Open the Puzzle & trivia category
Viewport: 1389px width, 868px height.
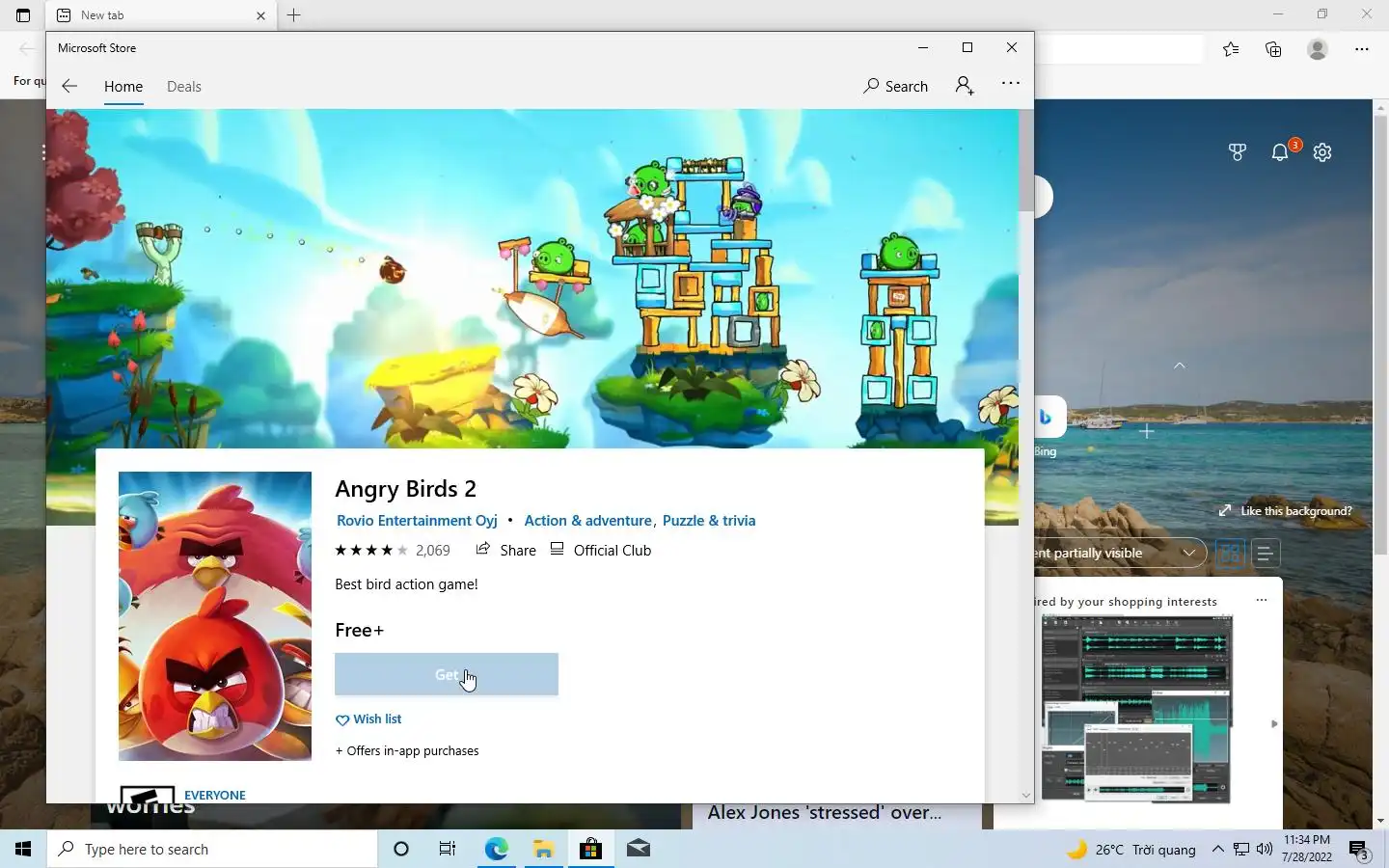[709, 521]
